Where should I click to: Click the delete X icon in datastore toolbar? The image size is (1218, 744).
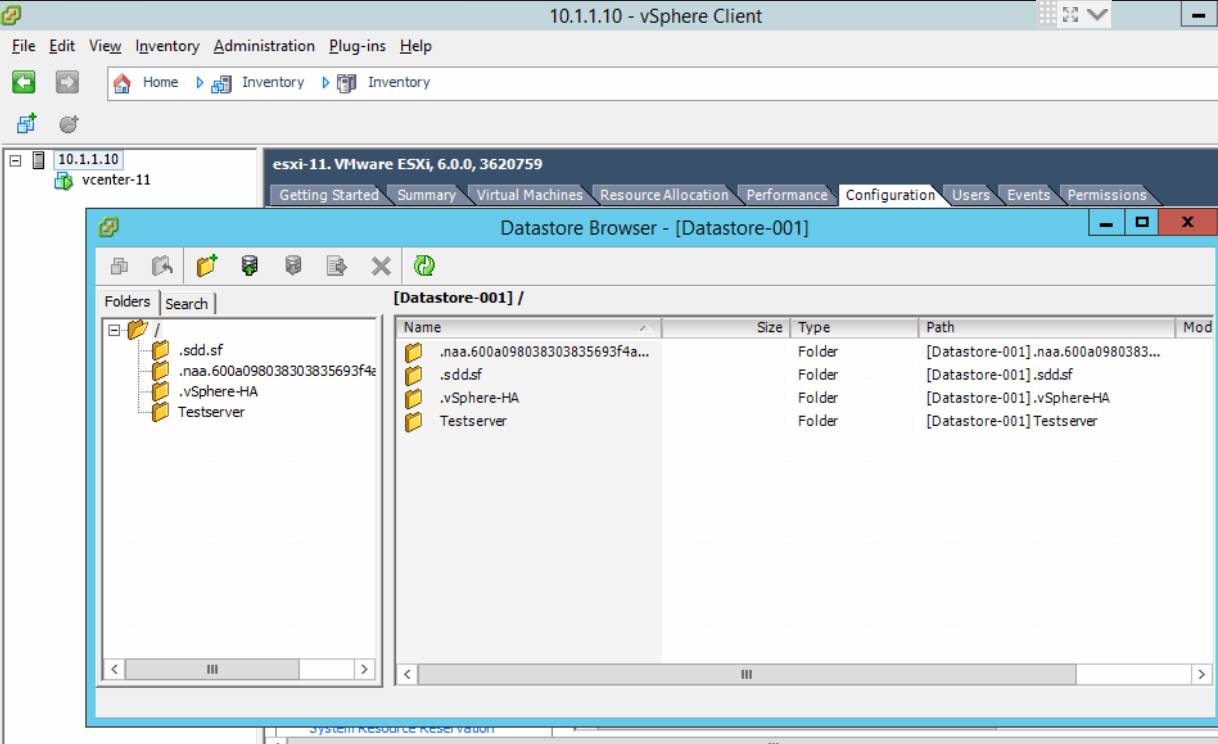point(381,266)
